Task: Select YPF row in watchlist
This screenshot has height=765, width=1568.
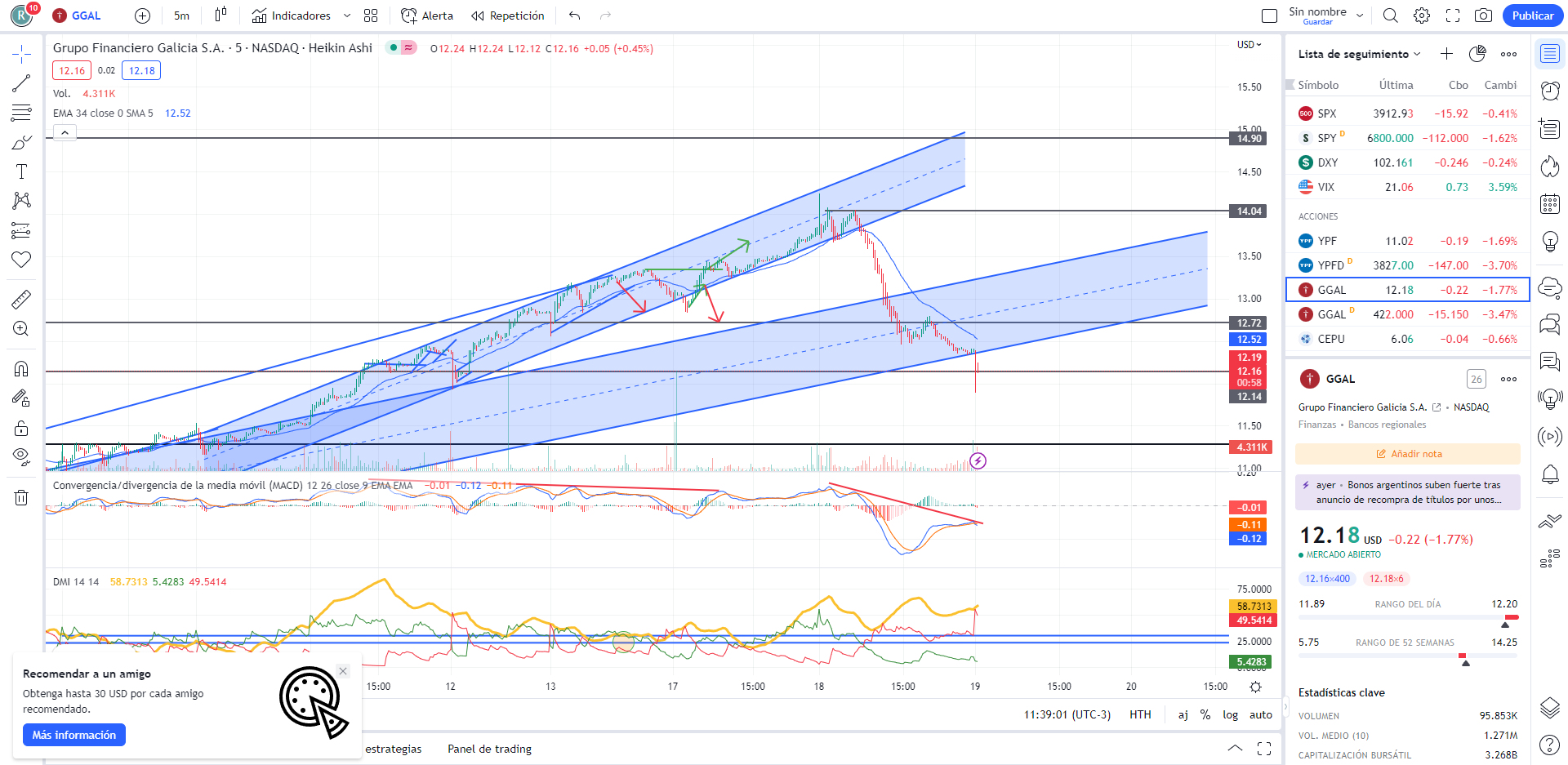Action: (1407, 241)
